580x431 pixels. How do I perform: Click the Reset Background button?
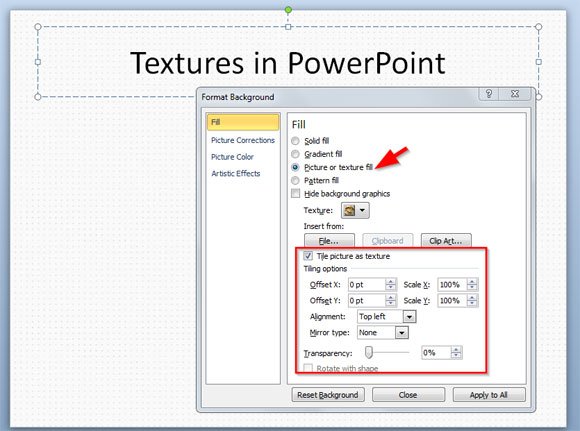pos(328,395)
